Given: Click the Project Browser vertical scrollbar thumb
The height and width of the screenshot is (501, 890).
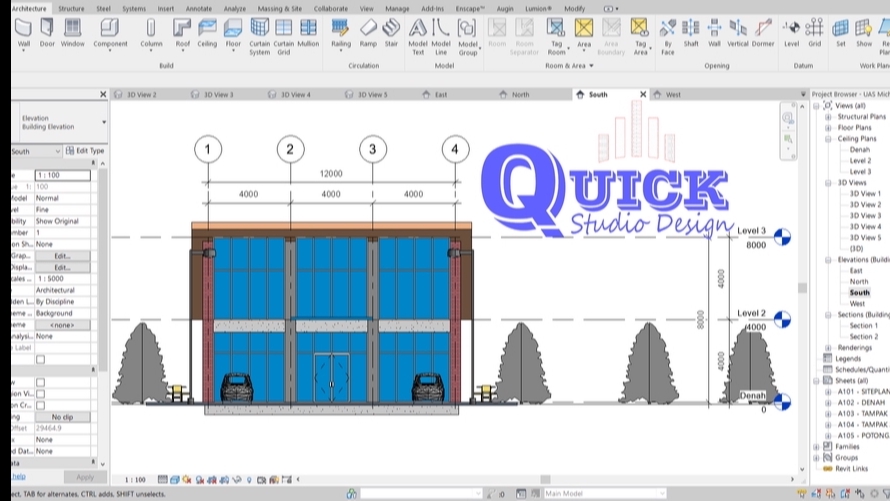Looking at the screenshot, I should [802, 288].
